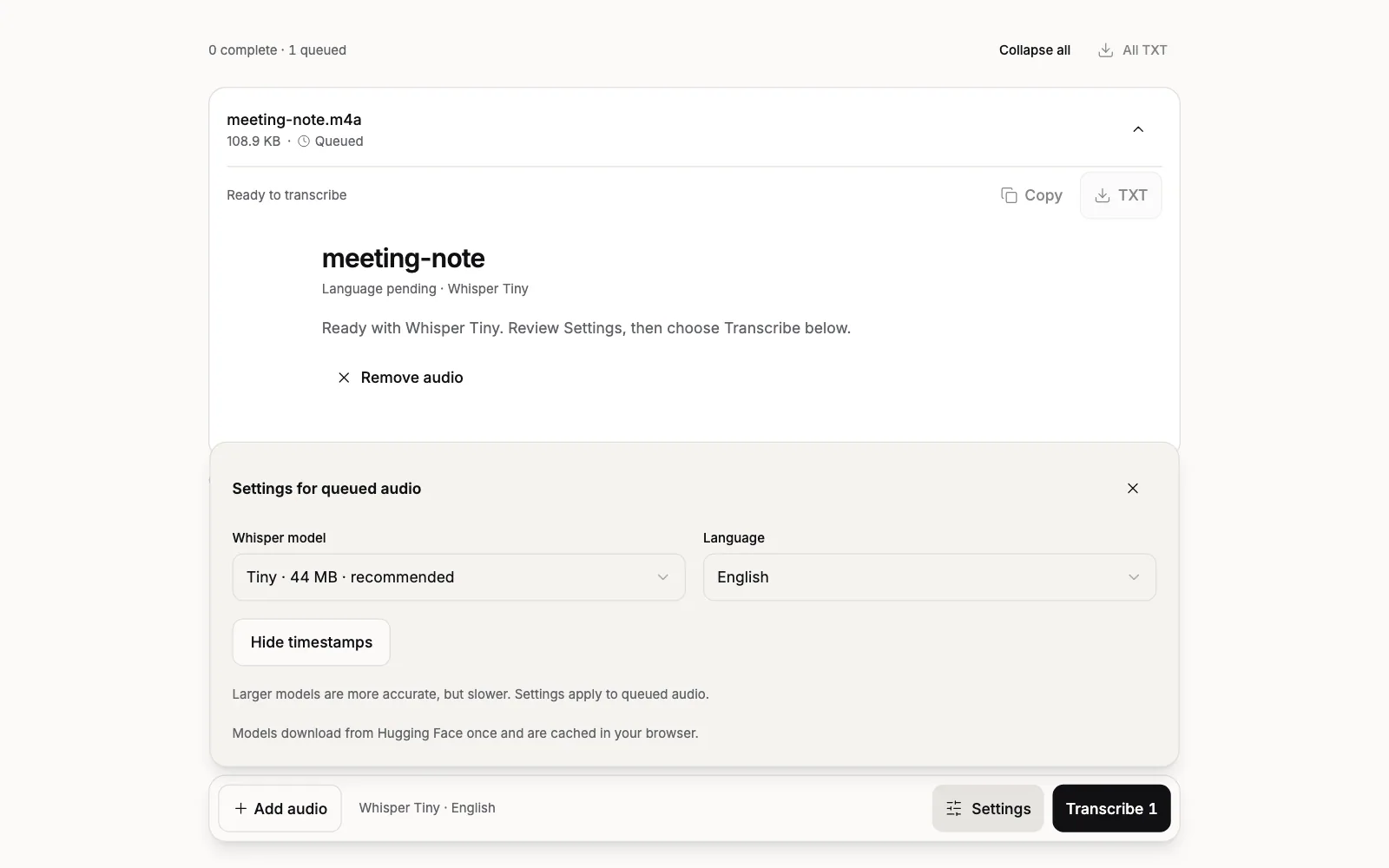Click "Larger models are more accurate" note

[471, 694]
